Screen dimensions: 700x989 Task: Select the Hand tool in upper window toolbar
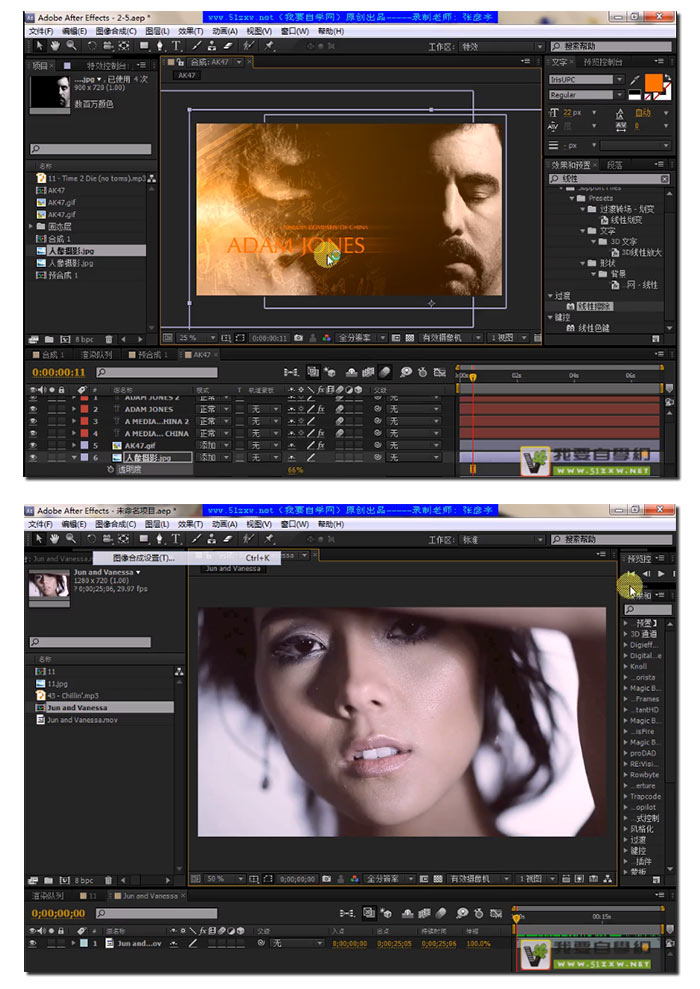(55, 45)
